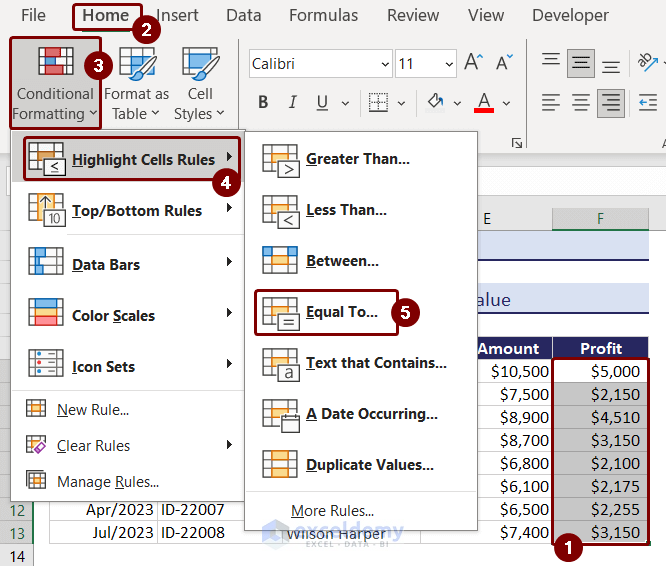Open the Calibri font name dropdown
This screenshot has width=666, height=566.
[385, 64]
